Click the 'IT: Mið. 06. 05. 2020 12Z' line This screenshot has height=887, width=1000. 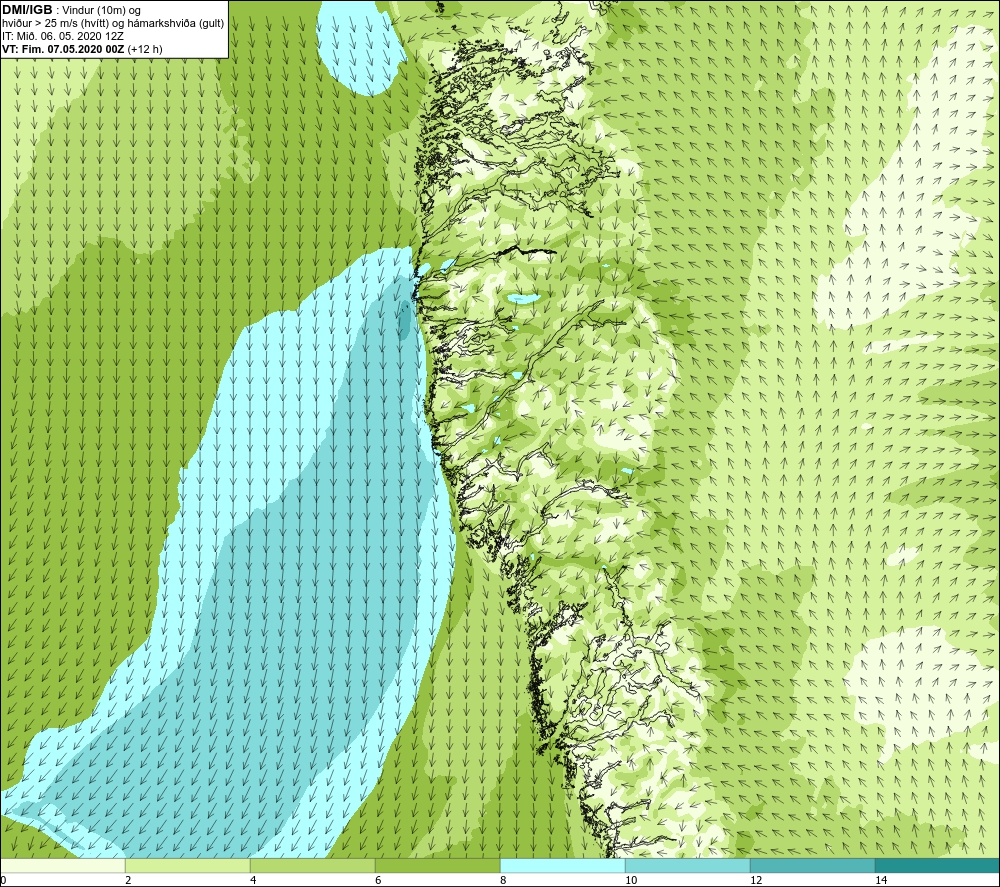coord(63,36)
